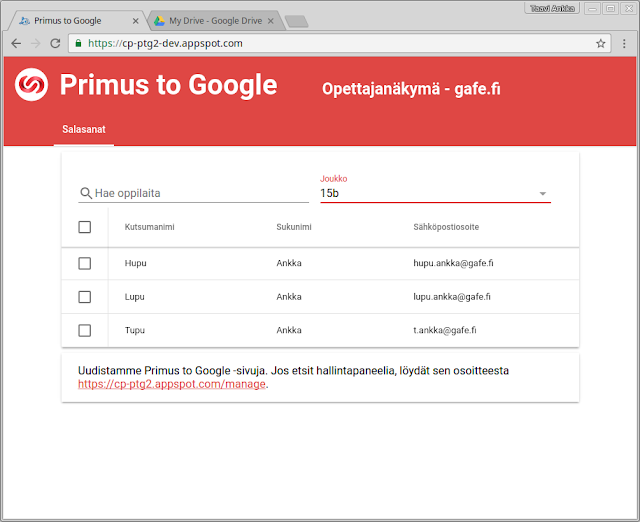
Task: Bookmark this page with the star icon
Action: [601, 43]
